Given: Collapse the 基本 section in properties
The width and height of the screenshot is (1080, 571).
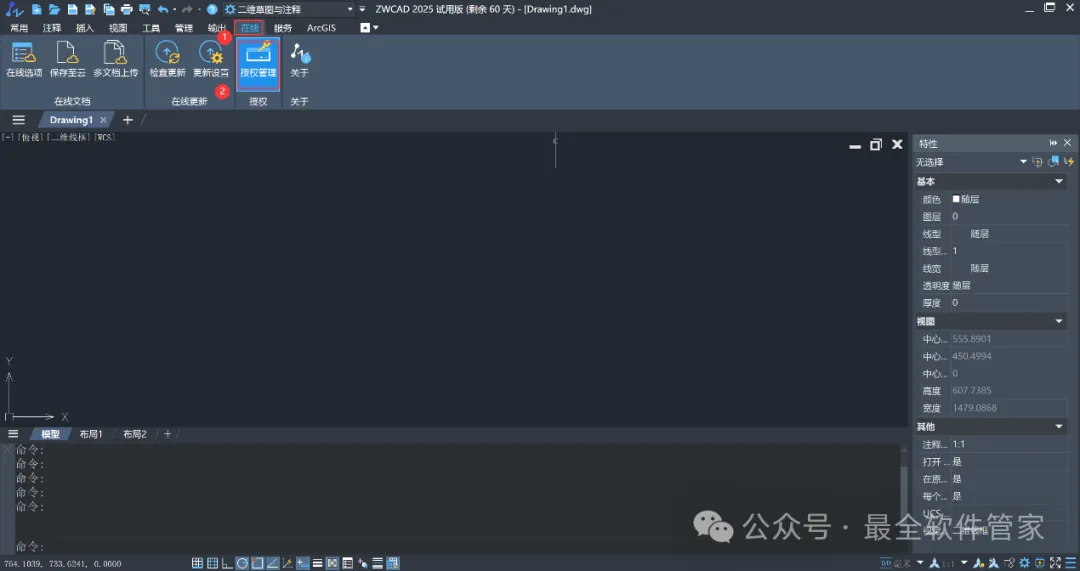Looking at the screenshot, I should 1059,182.
